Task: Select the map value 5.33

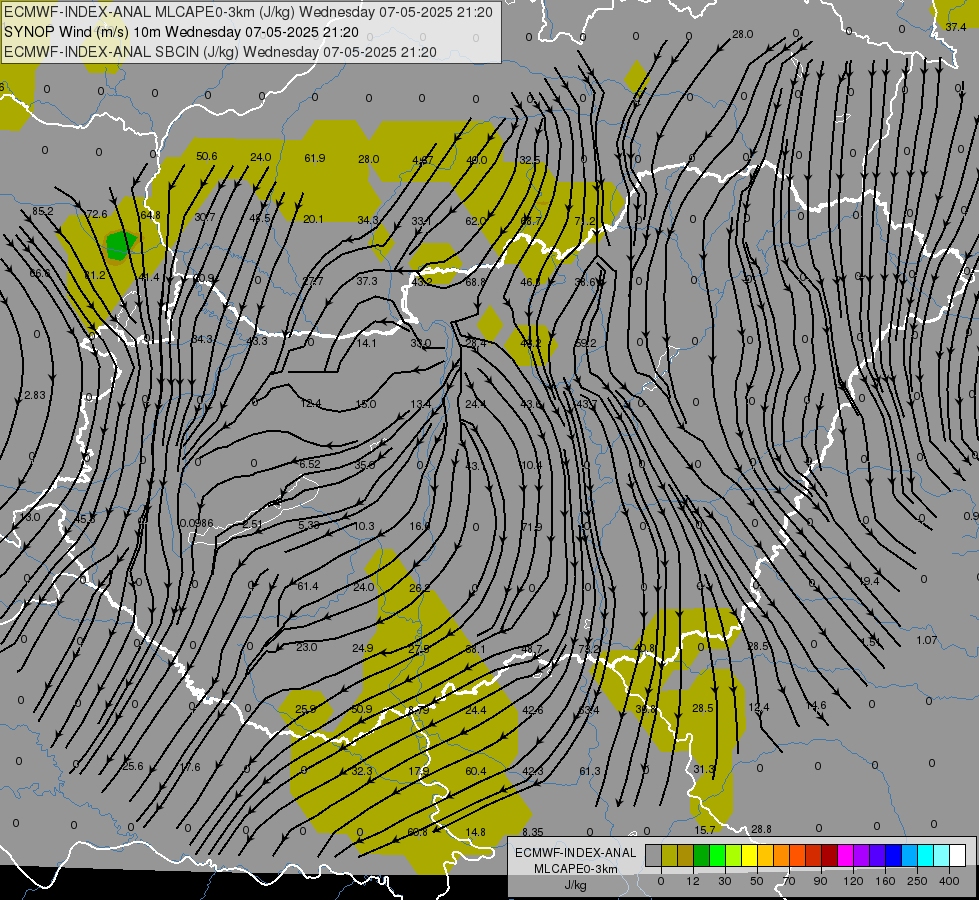Action: coord(309,525)
